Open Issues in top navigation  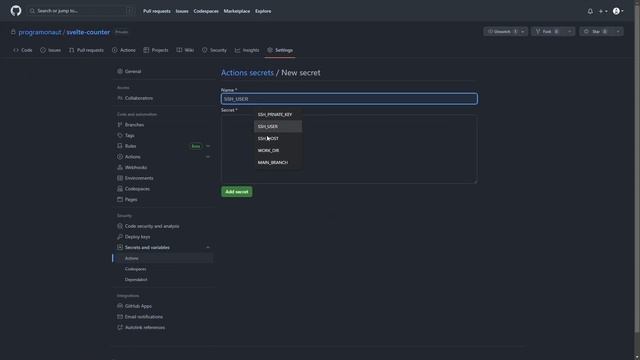182,11
